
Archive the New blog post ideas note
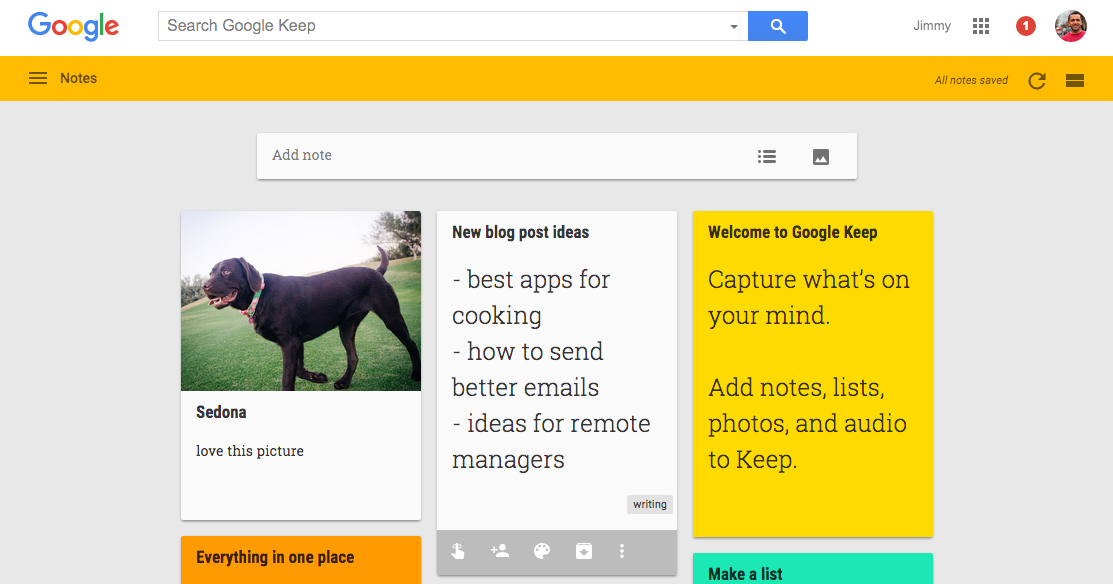pyautogui.click(x=583, y=551)
